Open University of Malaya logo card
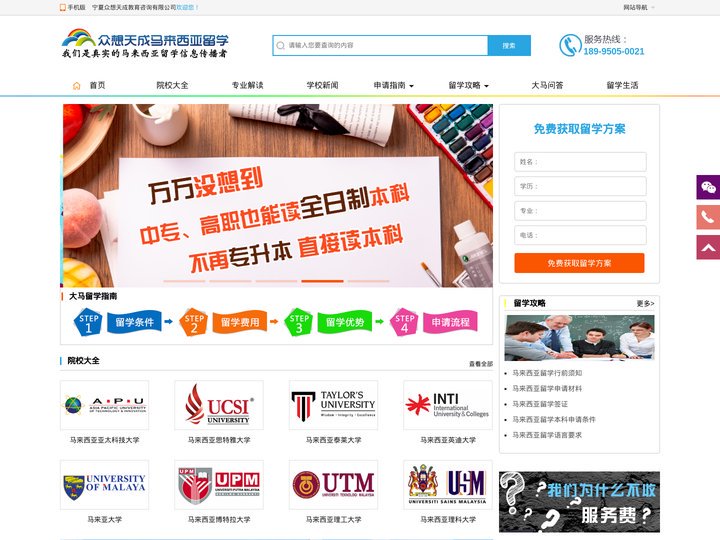720x540 pixels. pyautogui.click(x=105, y=485)
